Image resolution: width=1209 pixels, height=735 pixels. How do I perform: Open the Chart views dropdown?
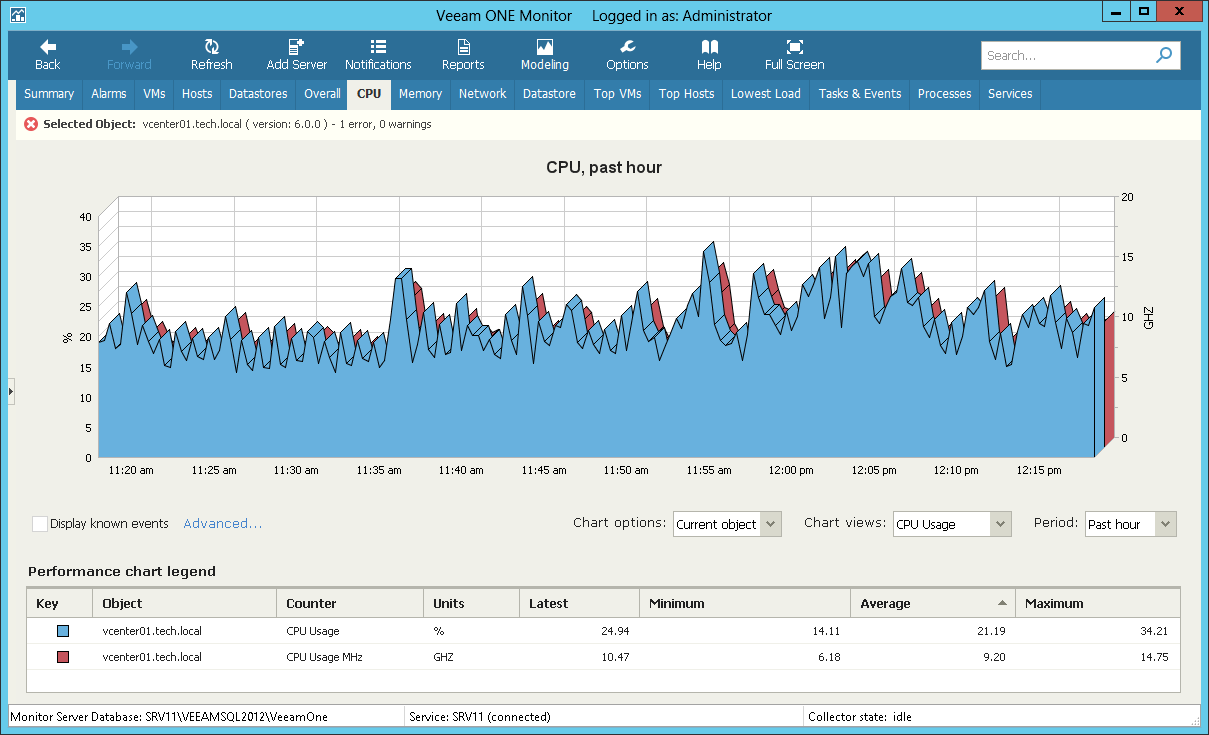click(x=952, y=524)
